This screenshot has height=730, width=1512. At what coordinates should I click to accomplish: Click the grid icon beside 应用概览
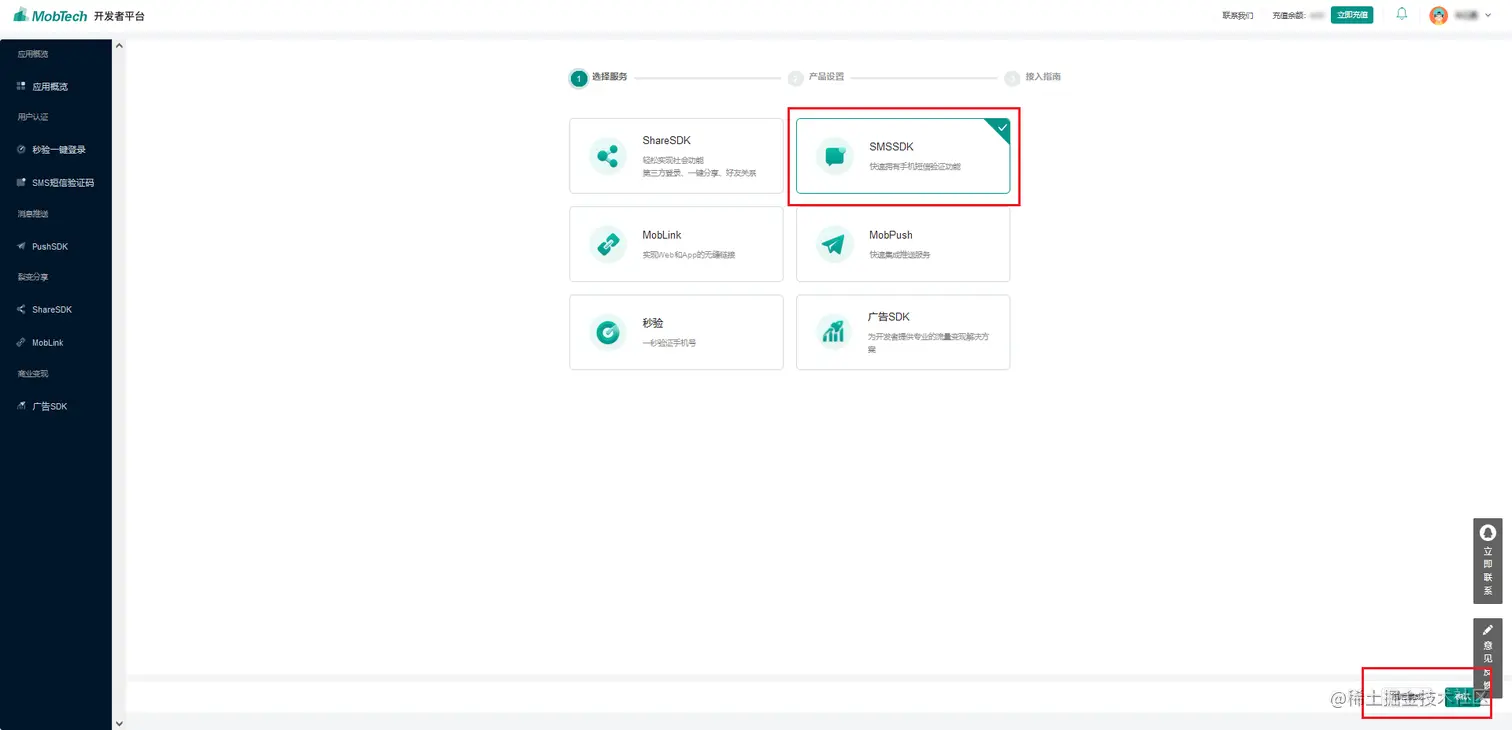21,87
